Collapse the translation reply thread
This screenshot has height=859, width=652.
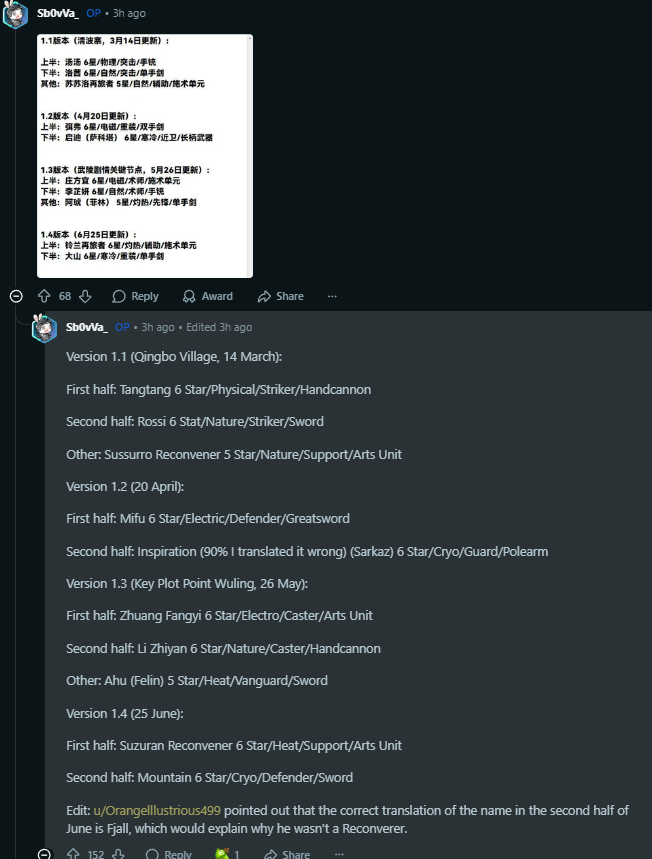tap(45, 854)
